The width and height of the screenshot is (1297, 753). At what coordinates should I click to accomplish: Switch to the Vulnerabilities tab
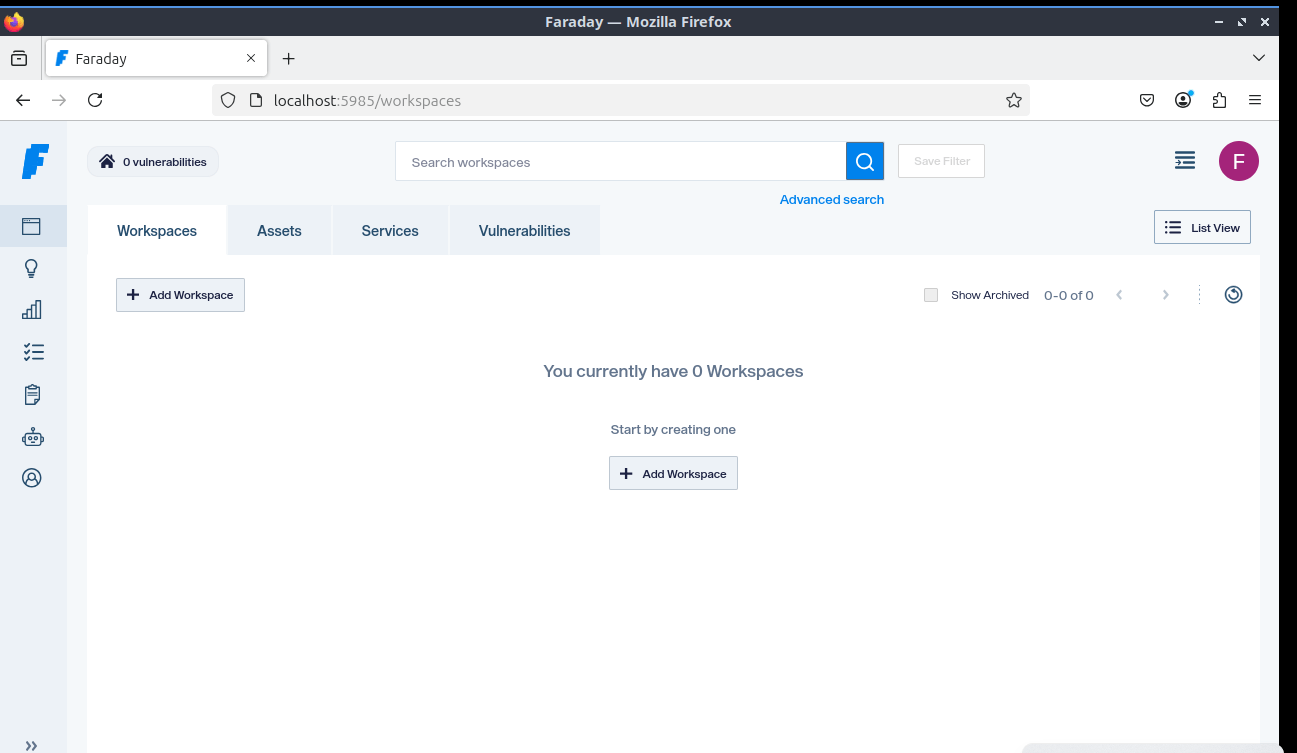coord(524,230)
